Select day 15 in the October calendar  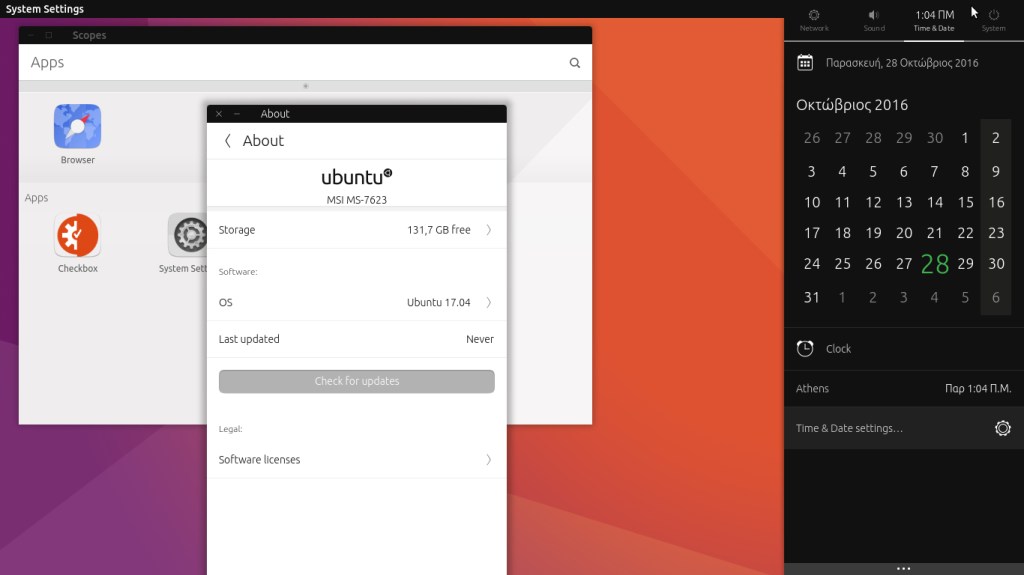point(965,202)
